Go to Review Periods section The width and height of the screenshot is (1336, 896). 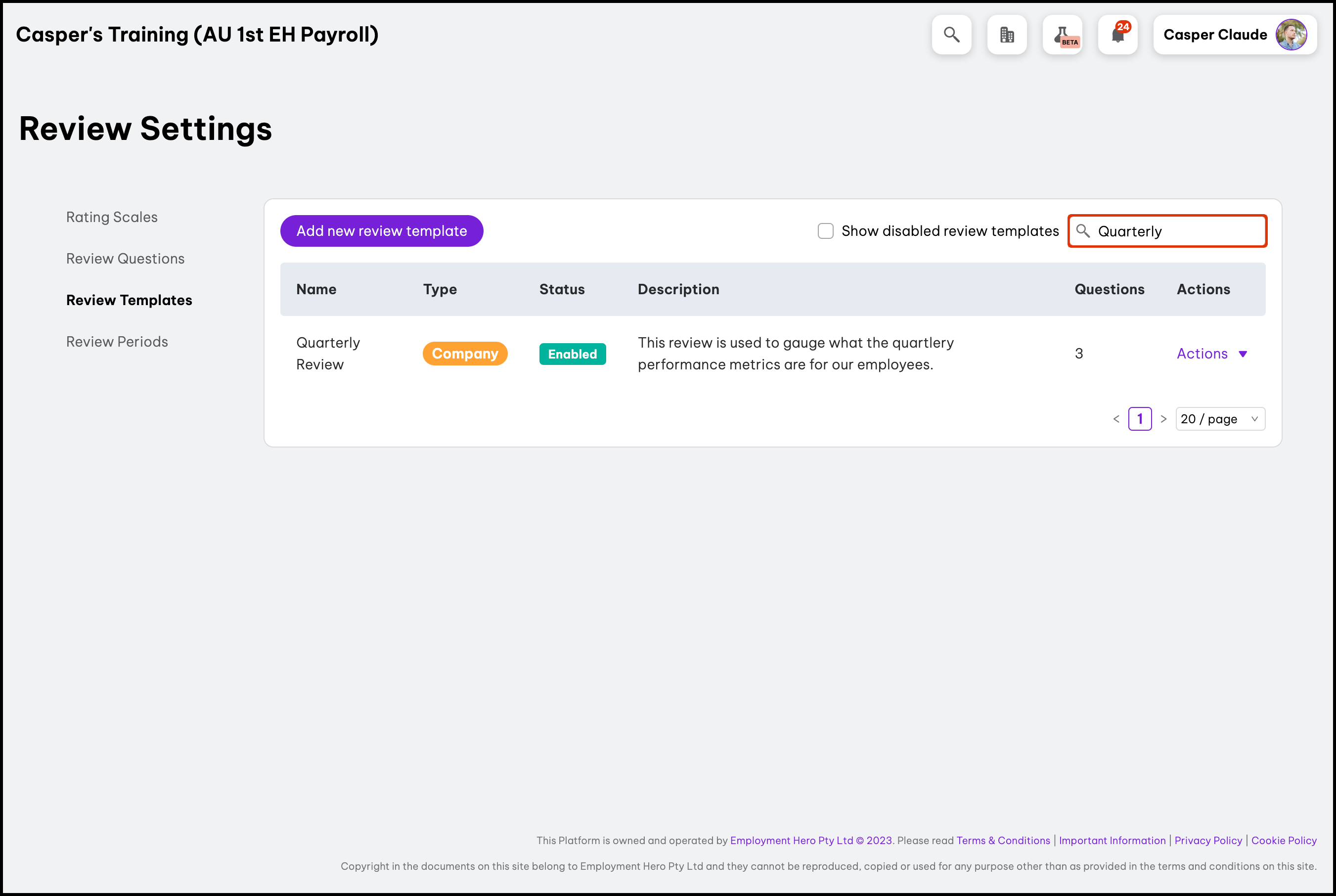click(x=117, y=342)
